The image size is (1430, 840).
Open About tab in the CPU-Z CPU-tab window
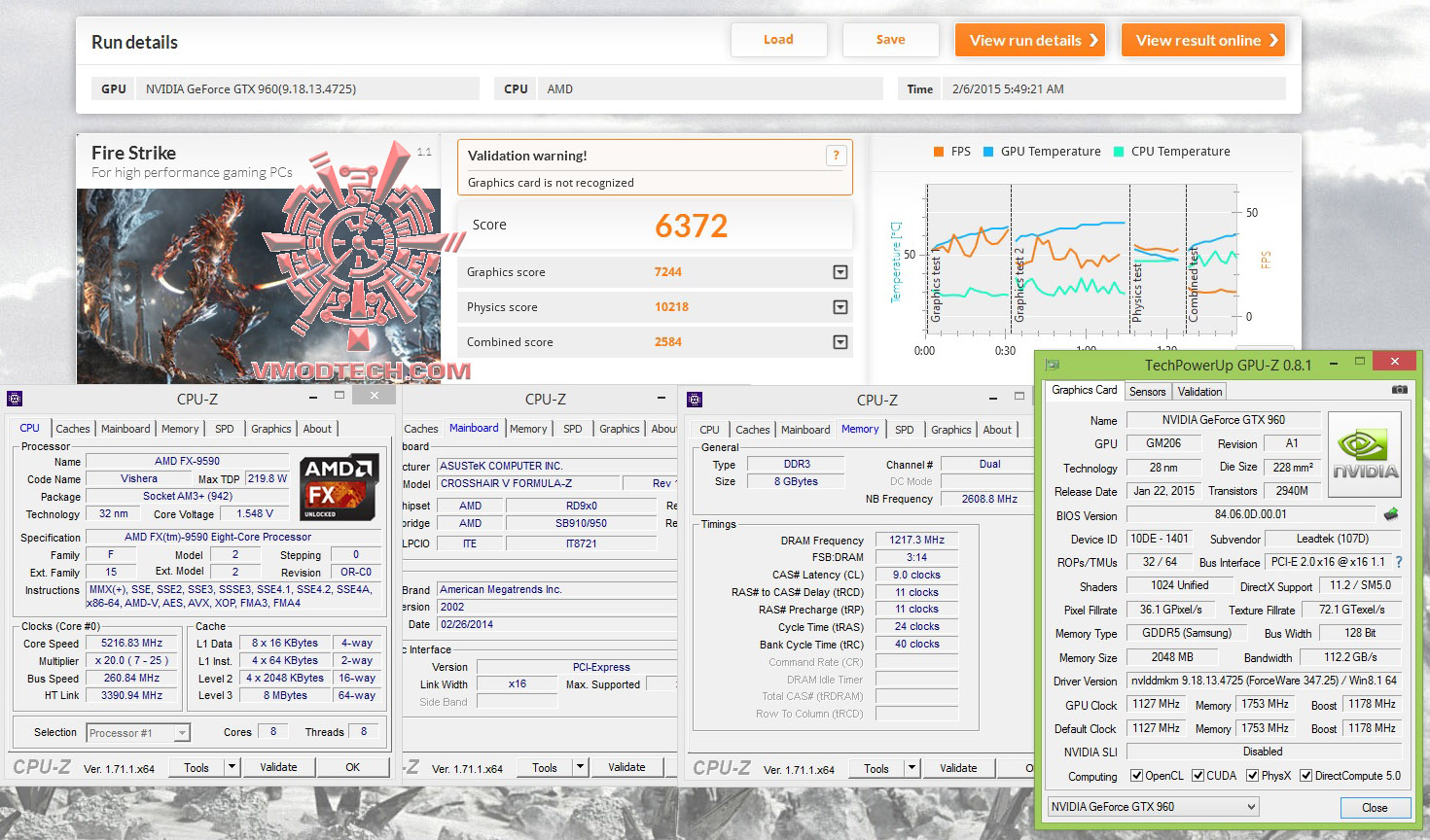317,429
